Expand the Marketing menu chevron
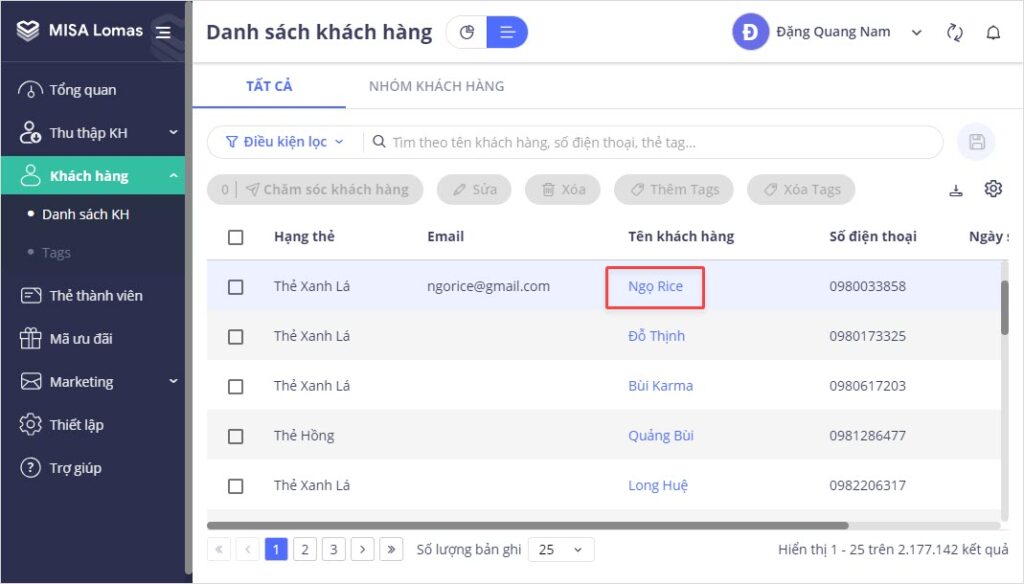Image resolution: width=1024 pixels, height=584 pixels. tap(173, 381)
